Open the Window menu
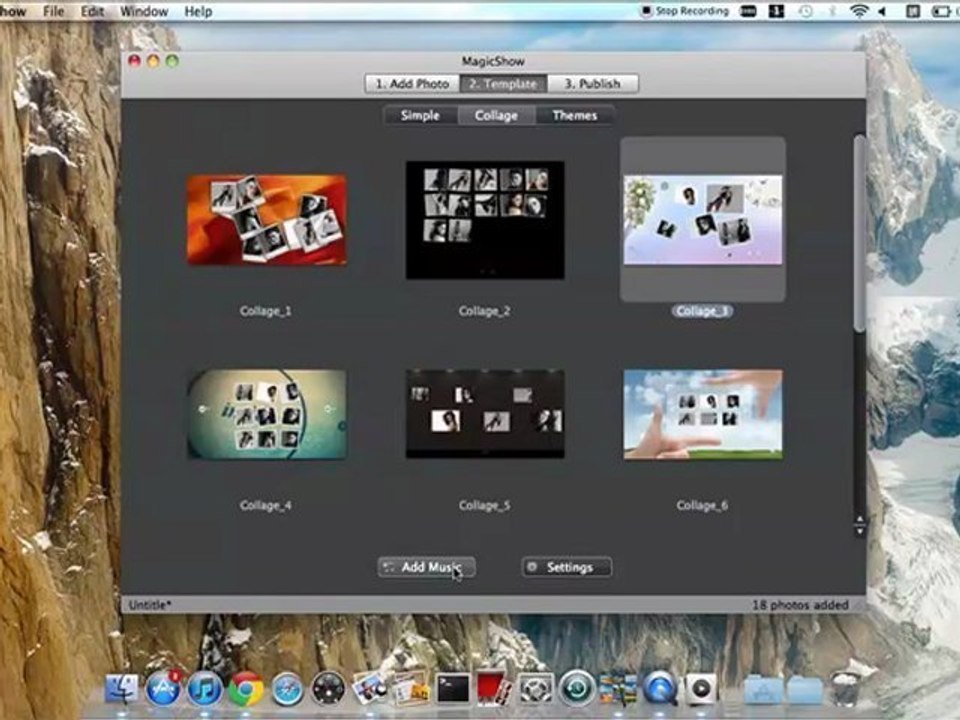The image size is (960, 720). coord(144,11)
